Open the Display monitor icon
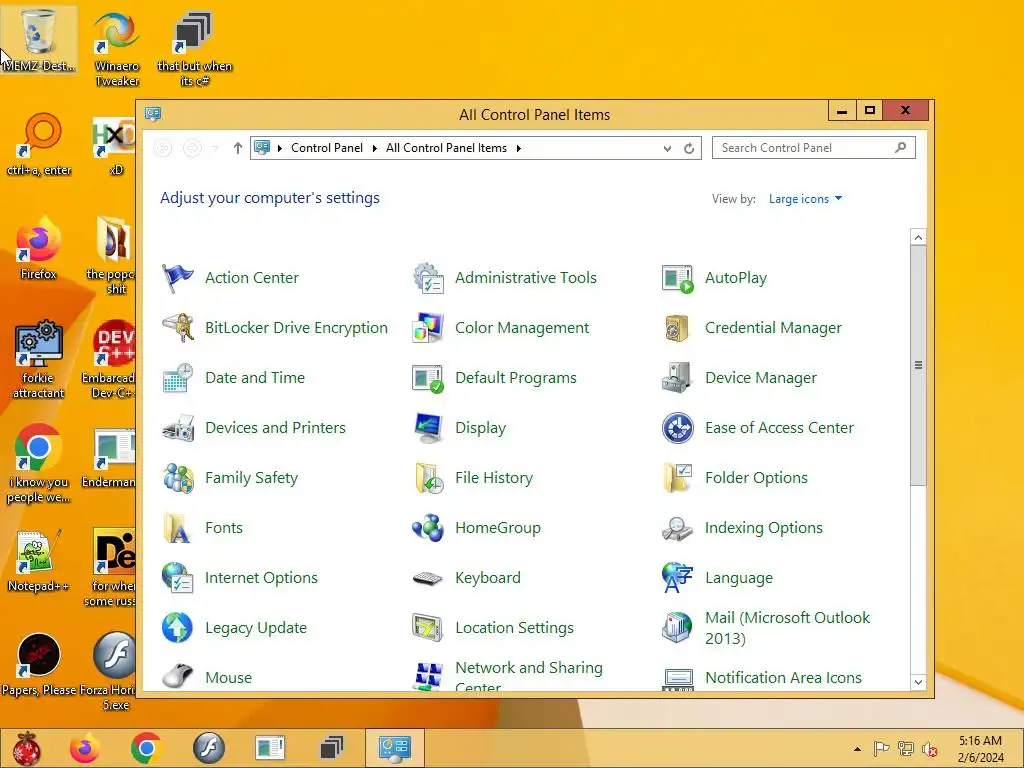Screen dimensions: 1024x768 (428, 428)
